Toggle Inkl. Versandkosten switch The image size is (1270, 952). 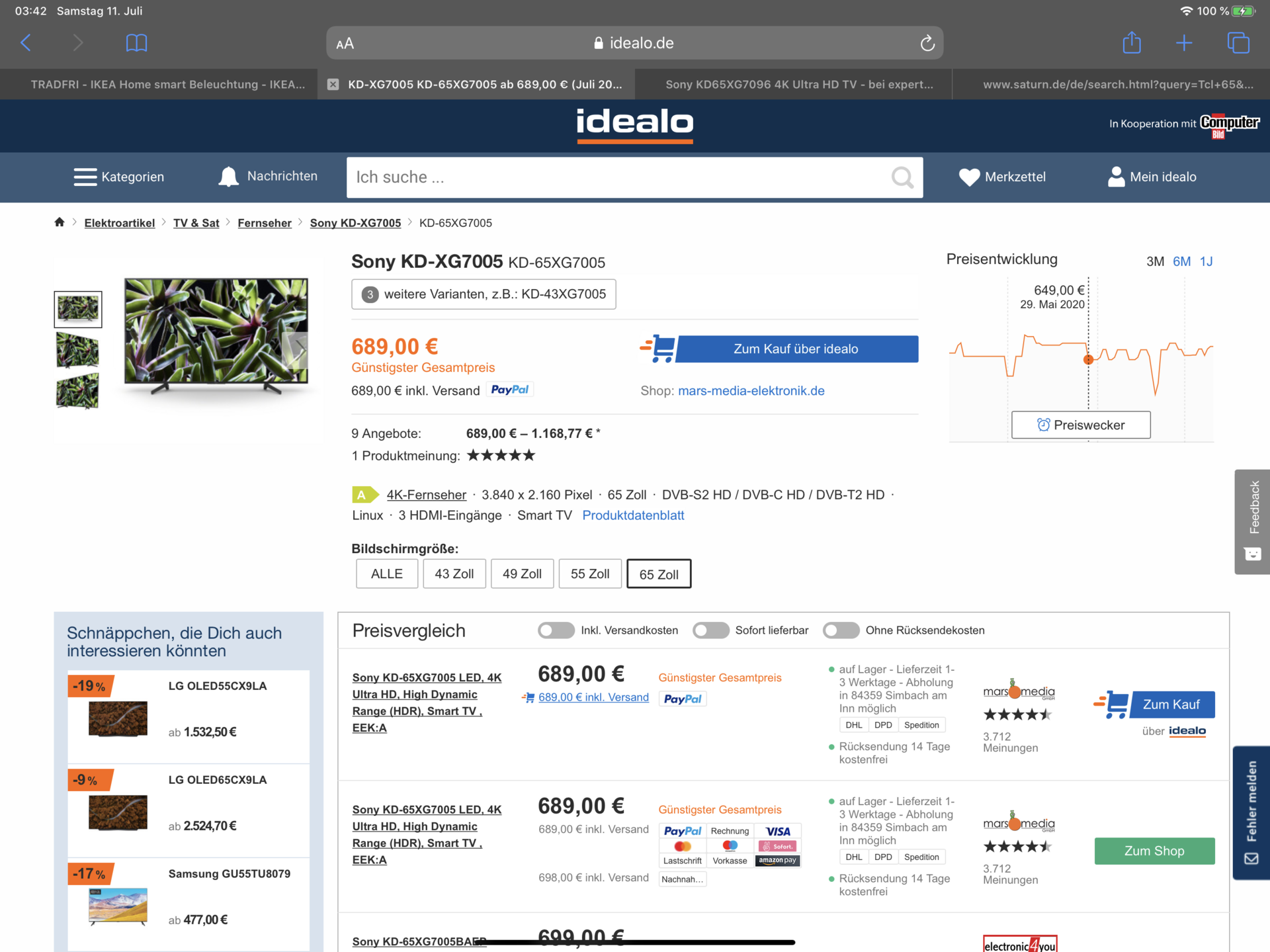point(556,630)
